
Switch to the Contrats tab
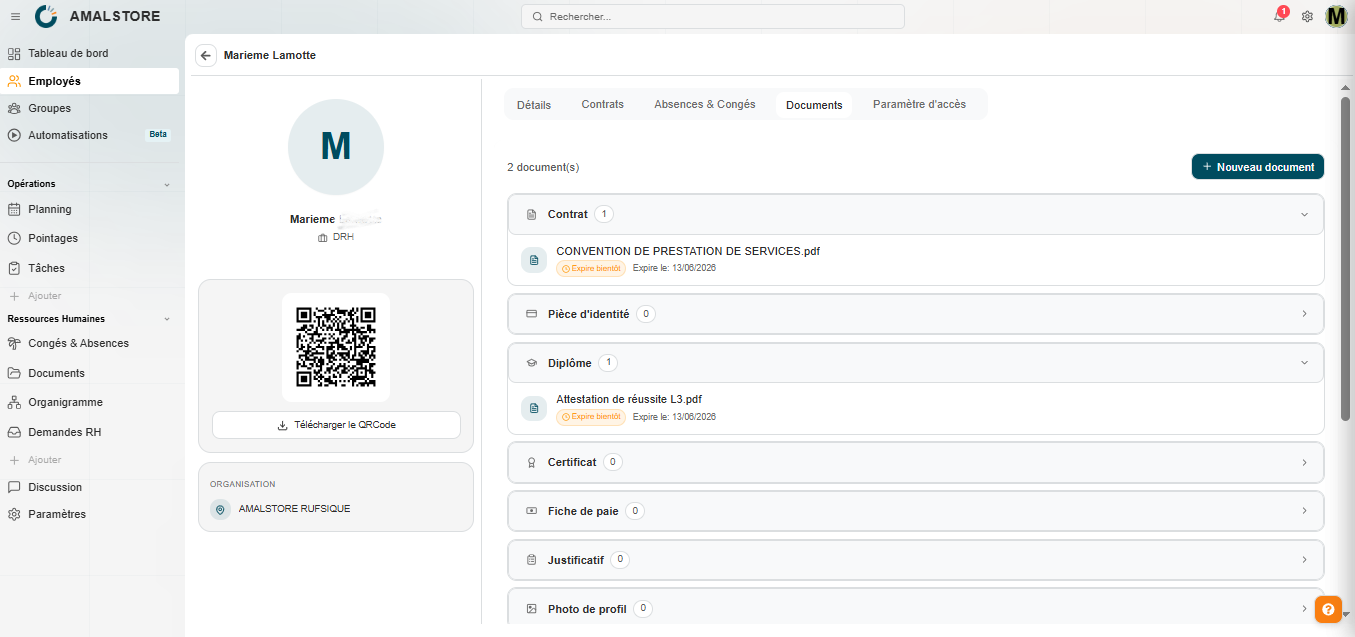tap(603, 105)
